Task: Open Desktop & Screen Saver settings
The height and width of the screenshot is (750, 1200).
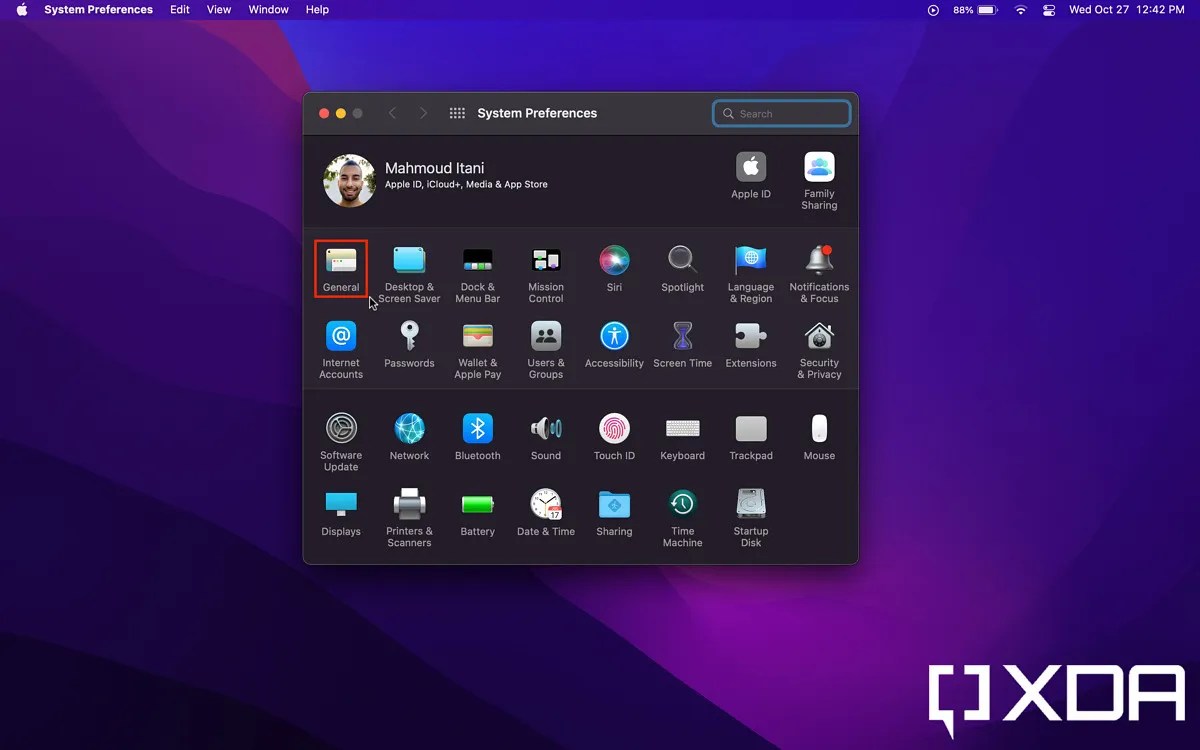Action: click(x=409, y=265)
